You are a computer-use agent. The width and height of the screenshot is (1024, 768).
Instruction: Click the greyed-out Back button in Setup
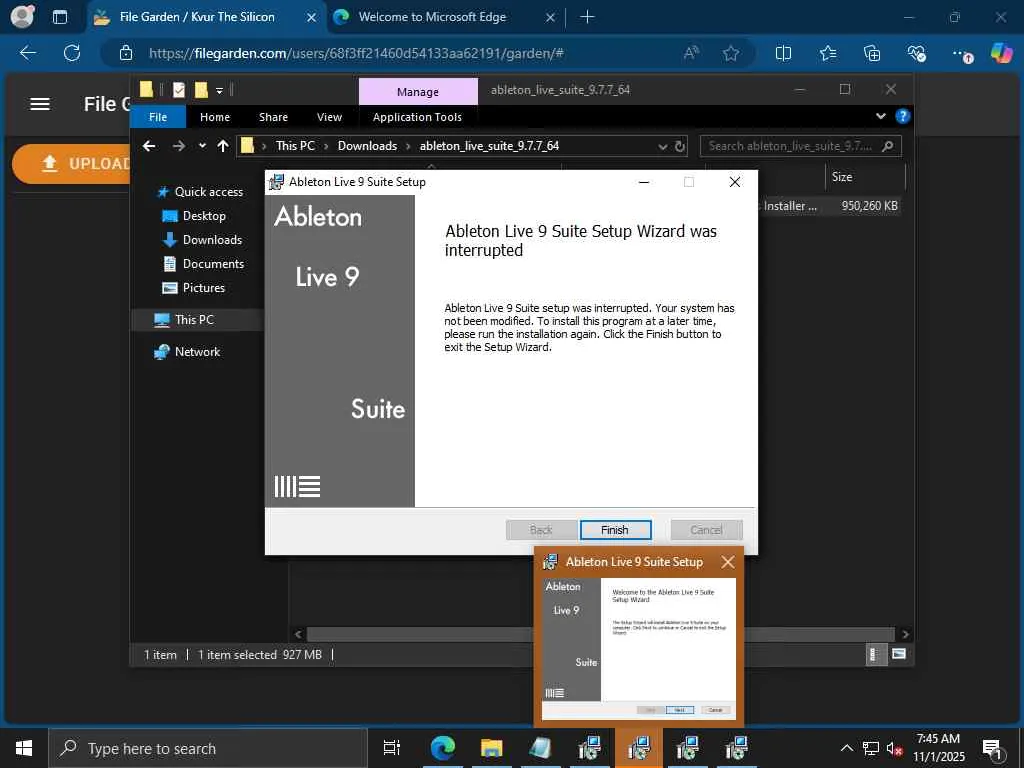[541, 530]
